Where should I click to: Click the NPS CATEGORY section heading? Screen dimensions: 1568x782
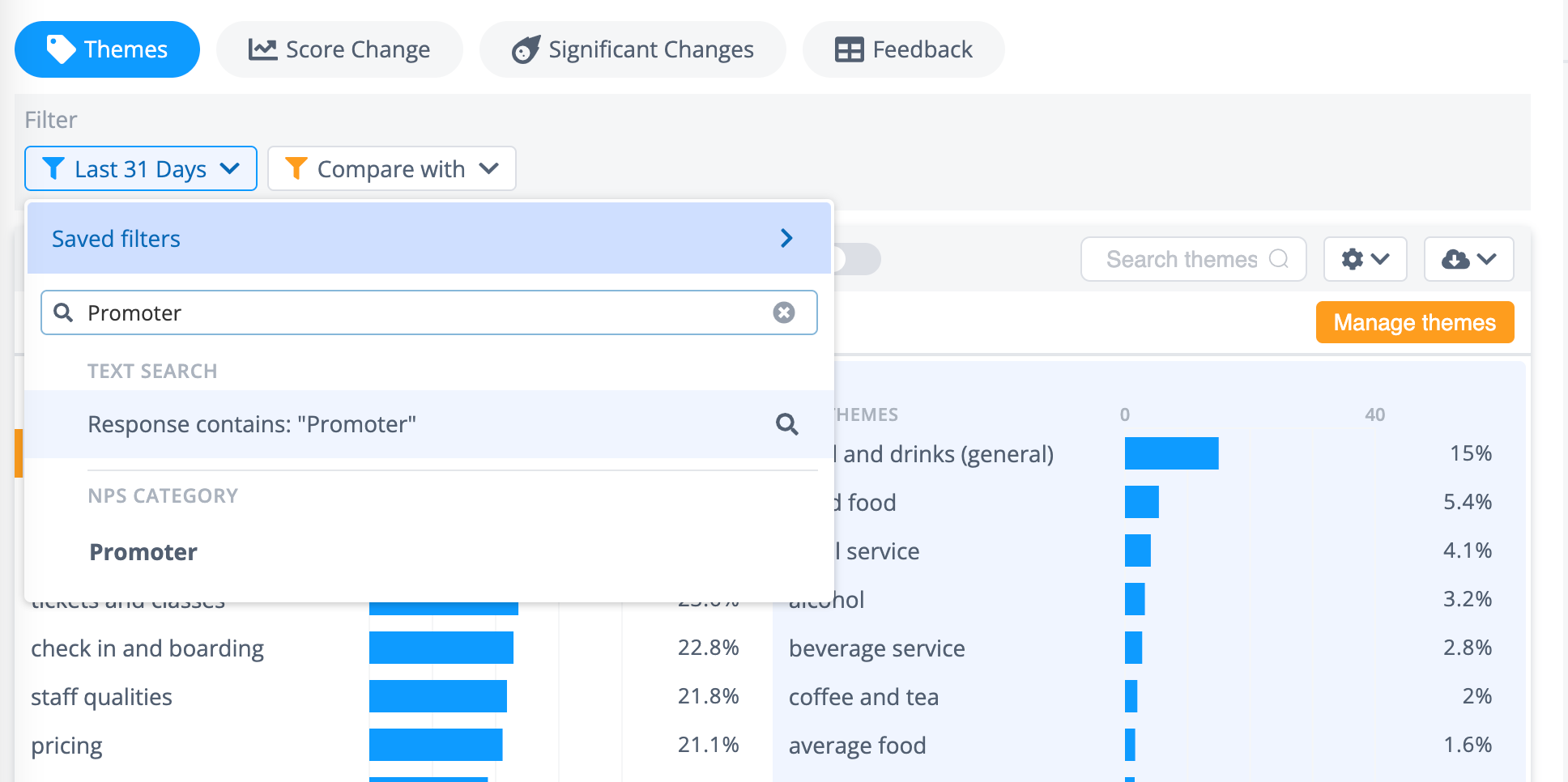[x=163, y=495]
